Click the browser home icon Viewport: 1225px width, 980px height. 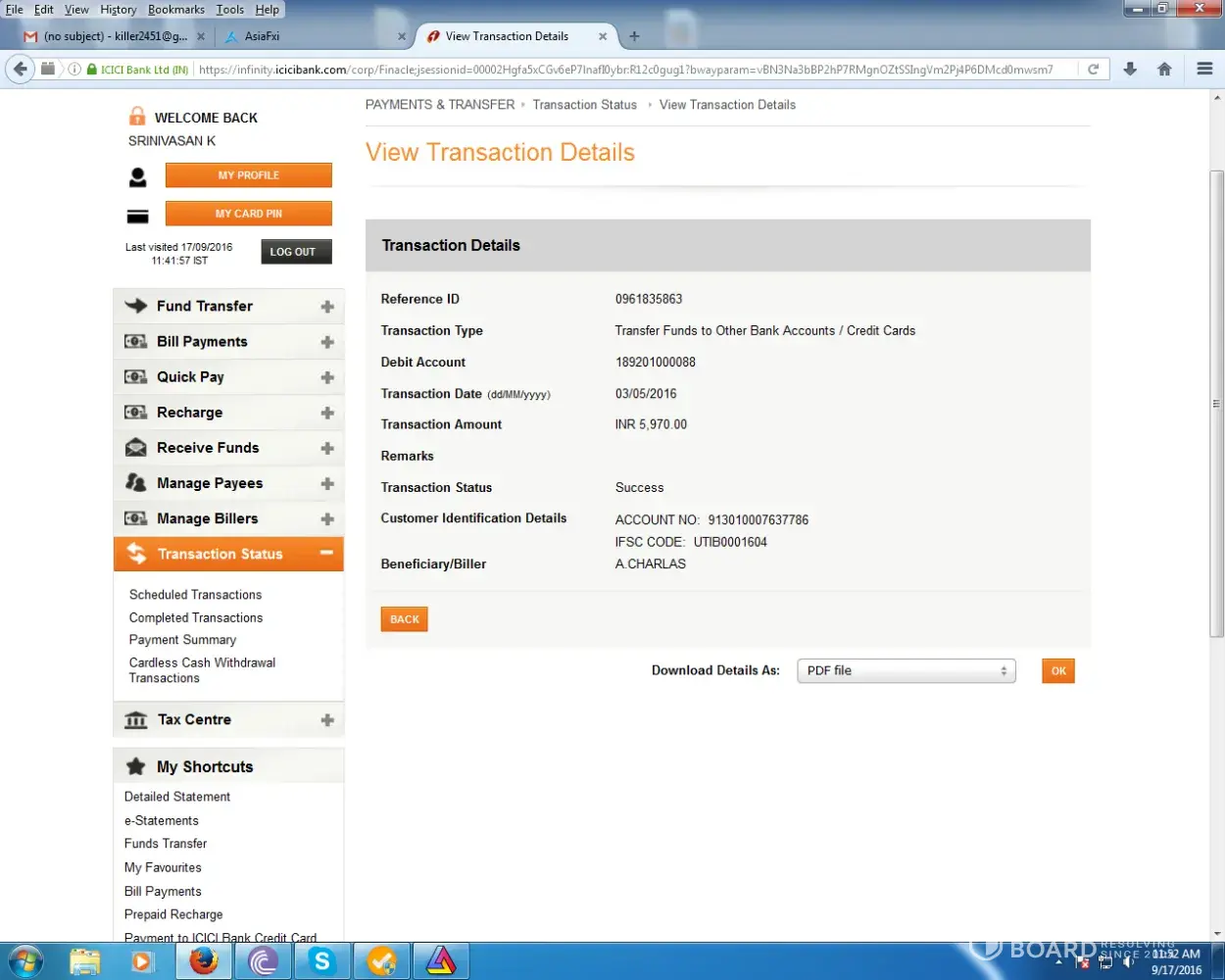(1164, 70)
